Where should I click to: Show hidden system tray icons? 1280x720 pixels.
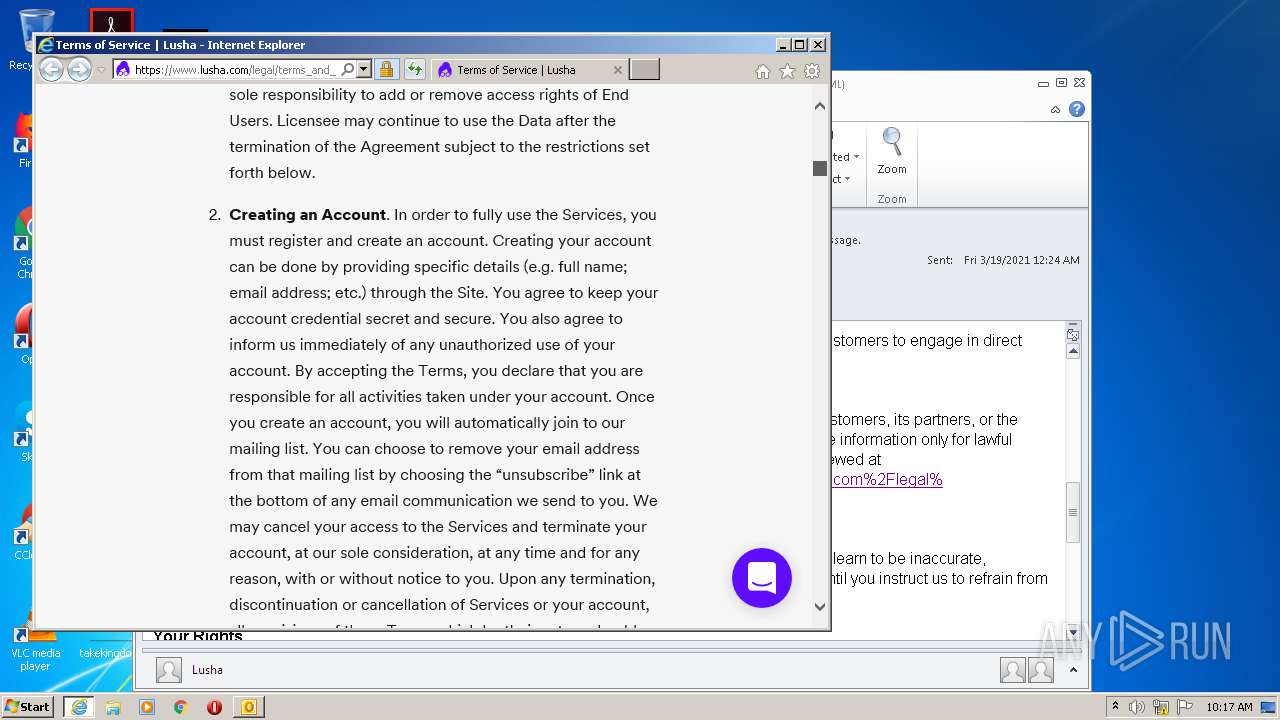pos(1116,707)
